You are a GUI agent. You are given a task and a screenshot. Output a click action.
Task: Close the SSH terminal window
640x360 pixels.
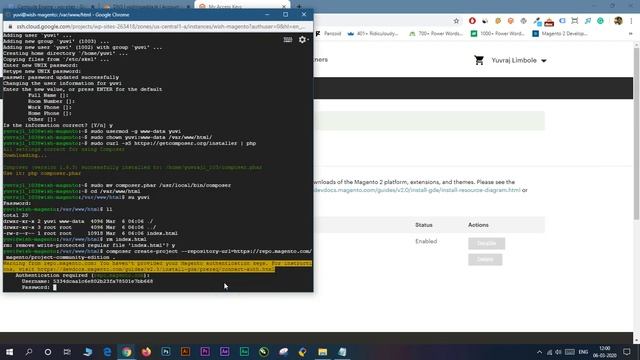pos(304,15)
